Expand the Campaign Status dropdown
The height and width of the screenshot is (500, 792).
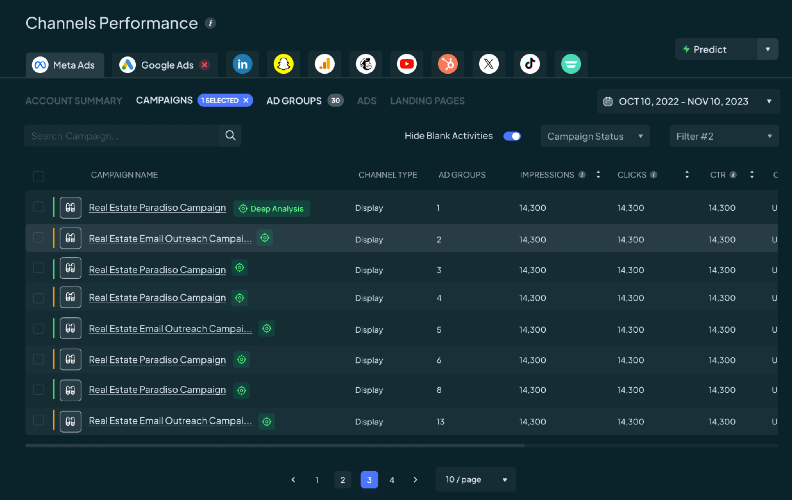point(595,136)
